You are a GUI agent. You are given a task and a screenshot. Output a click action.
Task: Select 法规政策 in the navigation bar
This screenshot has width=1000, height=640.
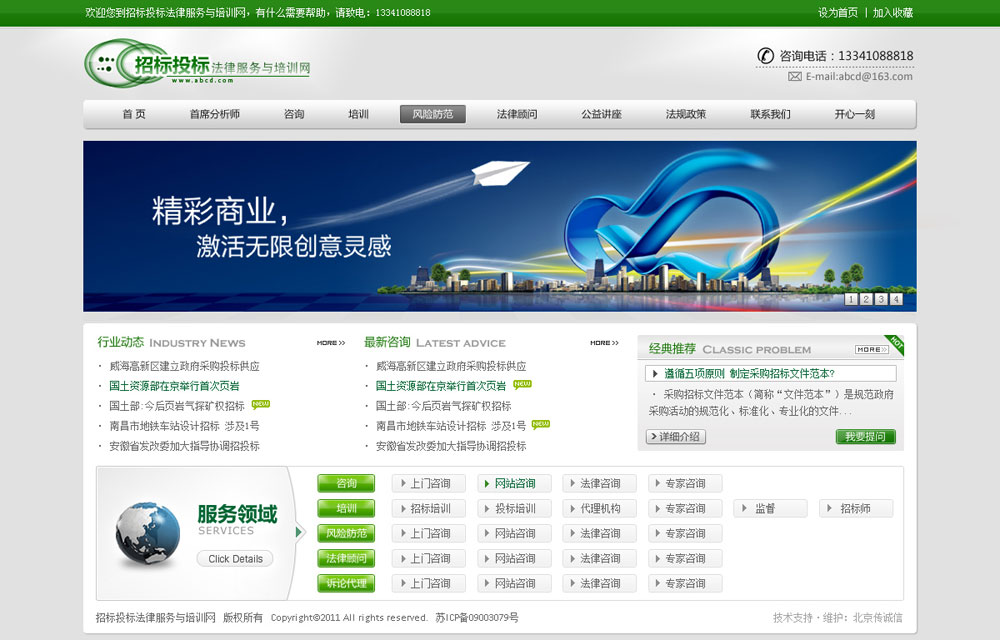tap(686, 114)
